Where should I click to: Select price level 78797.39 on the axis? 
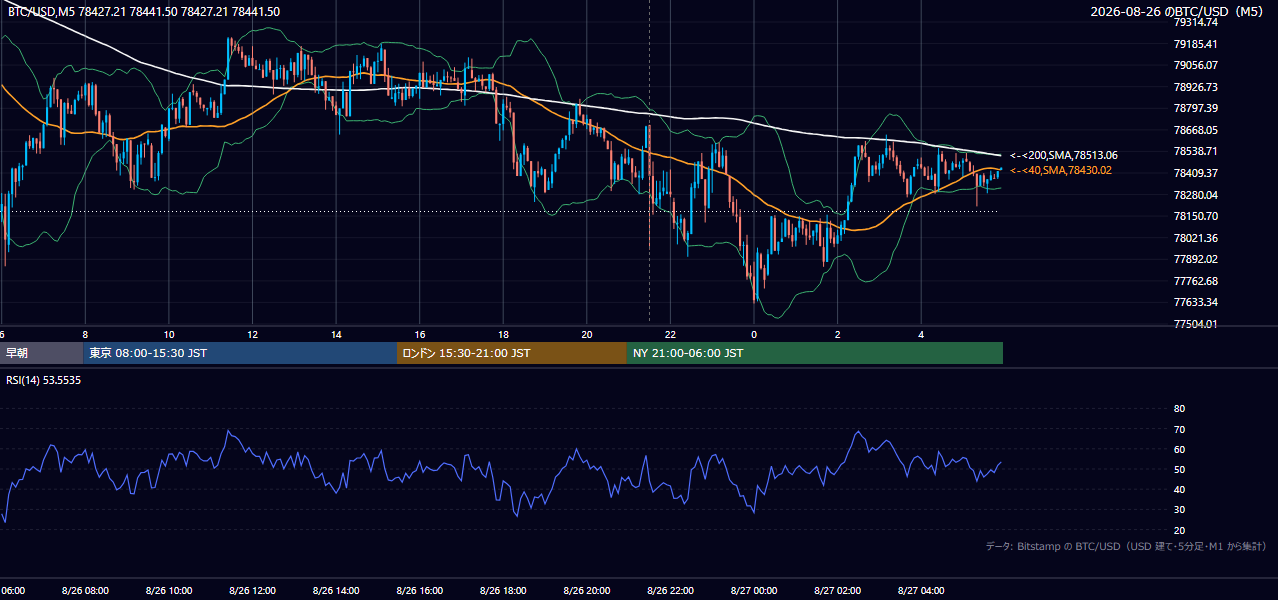click(x=1196, y=108)
